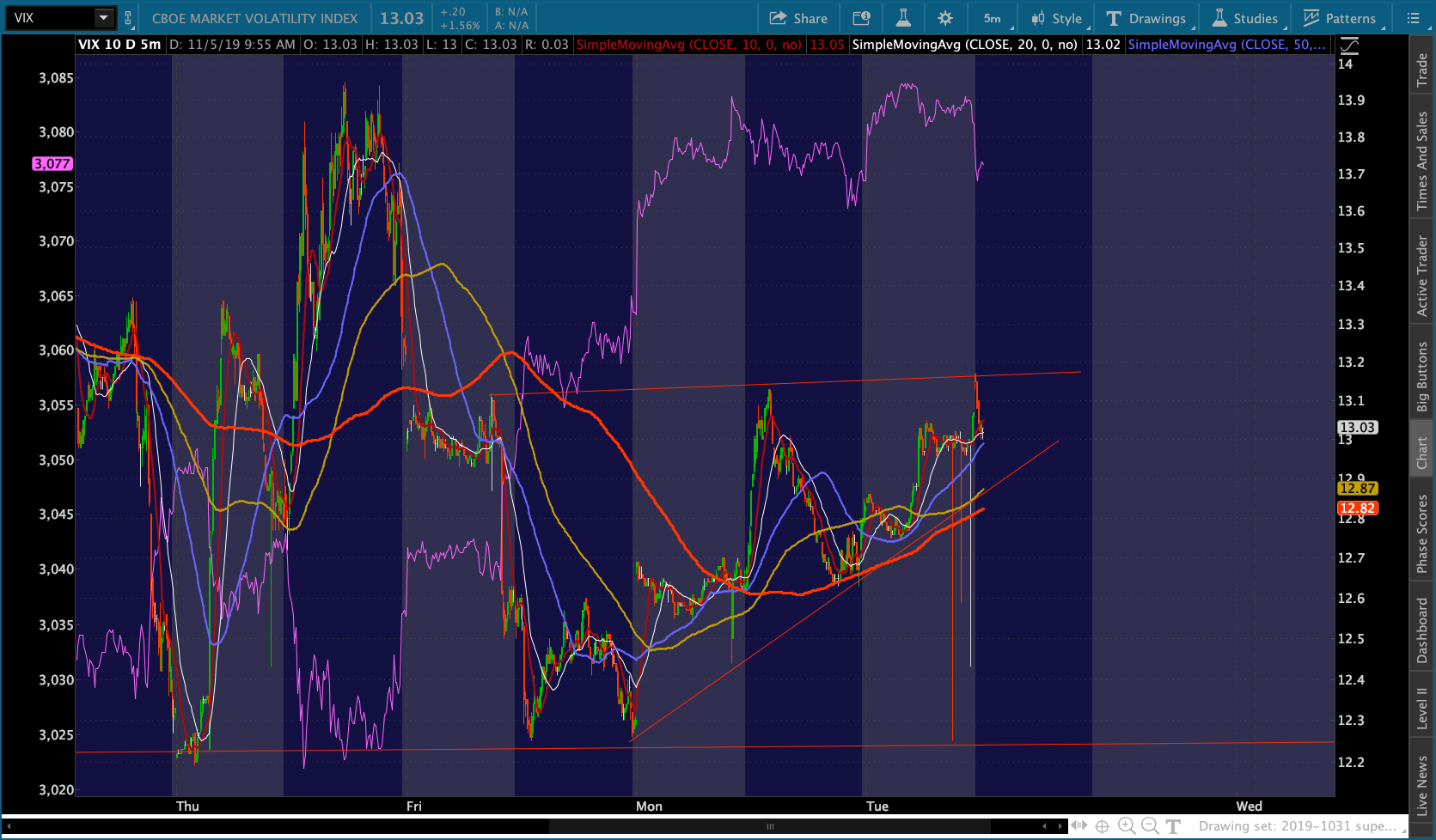The height and width of the screenshot is (840, 1436).
Task: Switch to the Times And Sales side tab
Action: pyautogui.click(x=1422, y=161)
